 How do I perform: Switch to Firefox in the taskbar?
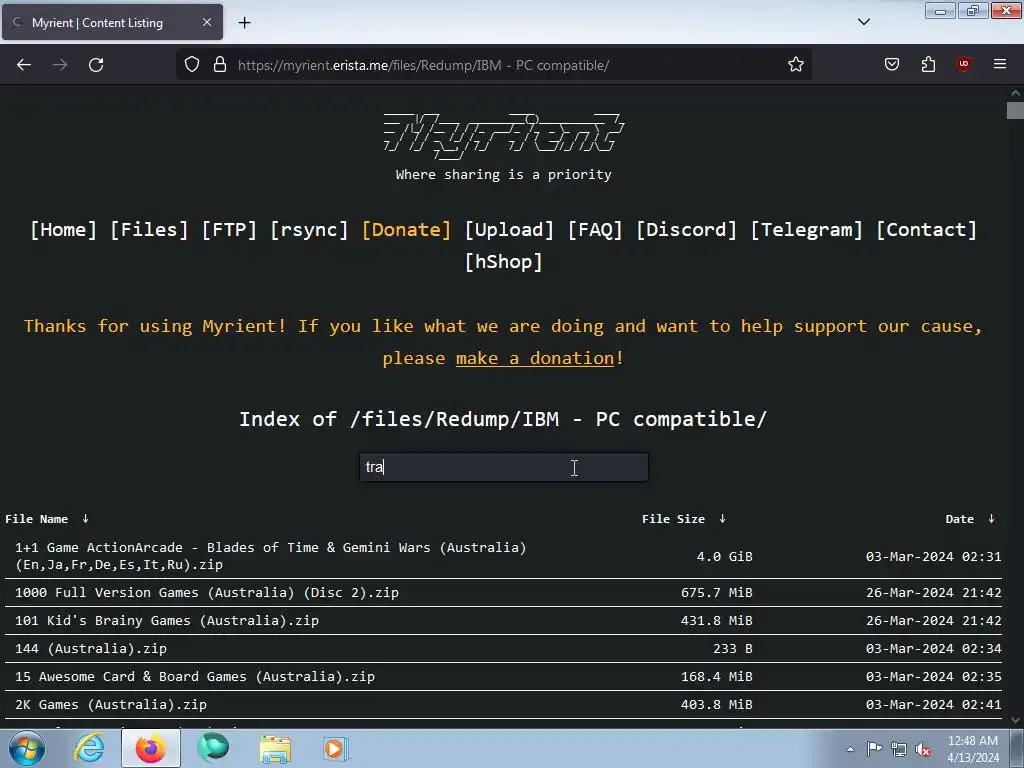tap(151, 748)
